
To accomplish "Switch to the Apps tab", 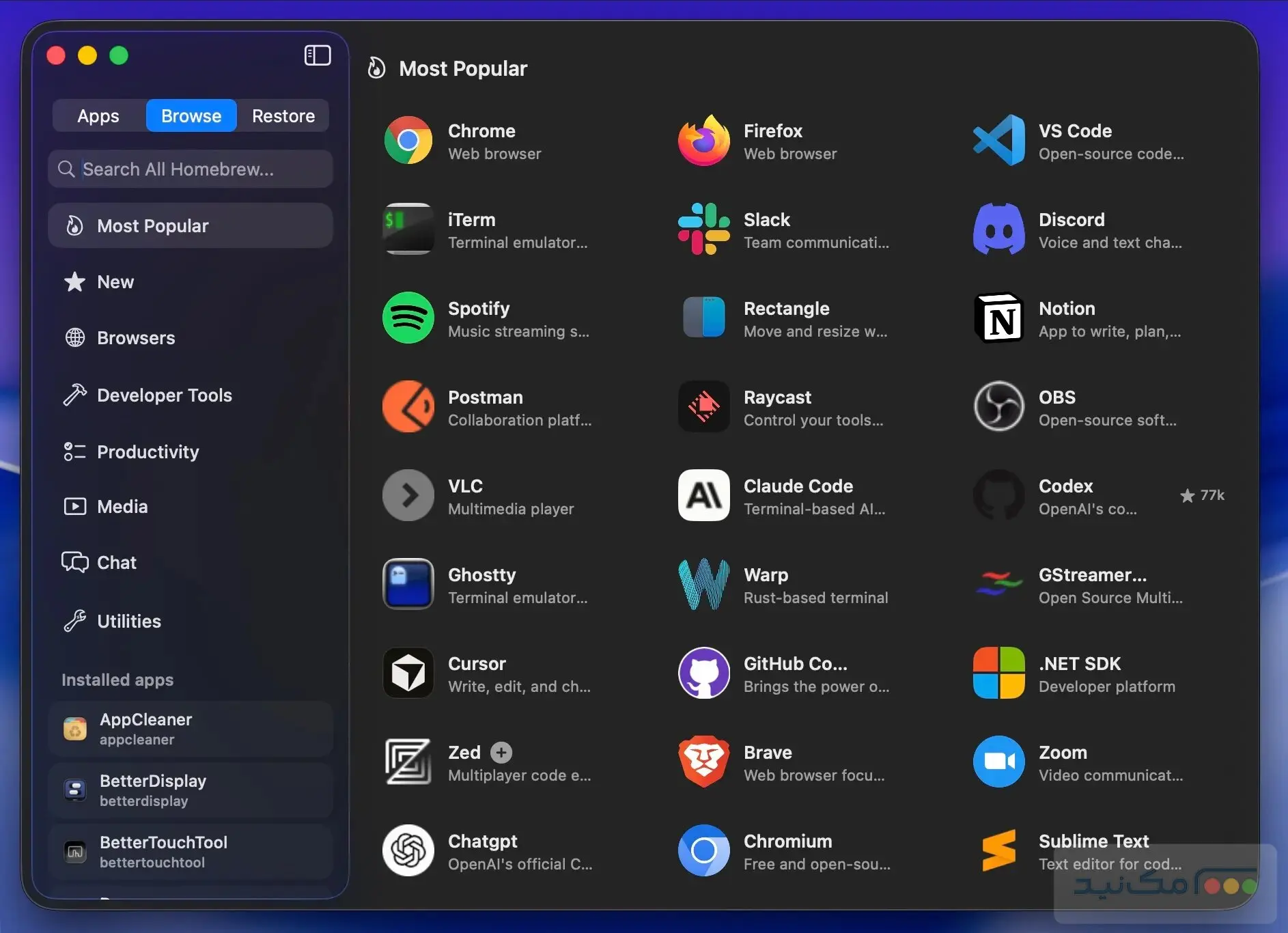I will 98,116.
